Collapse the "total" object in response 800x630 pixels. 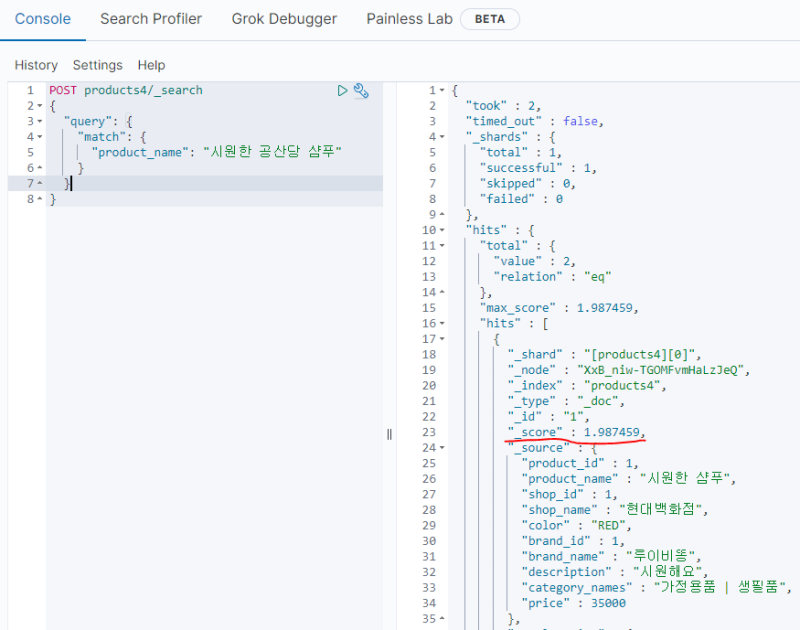[442, 246]
